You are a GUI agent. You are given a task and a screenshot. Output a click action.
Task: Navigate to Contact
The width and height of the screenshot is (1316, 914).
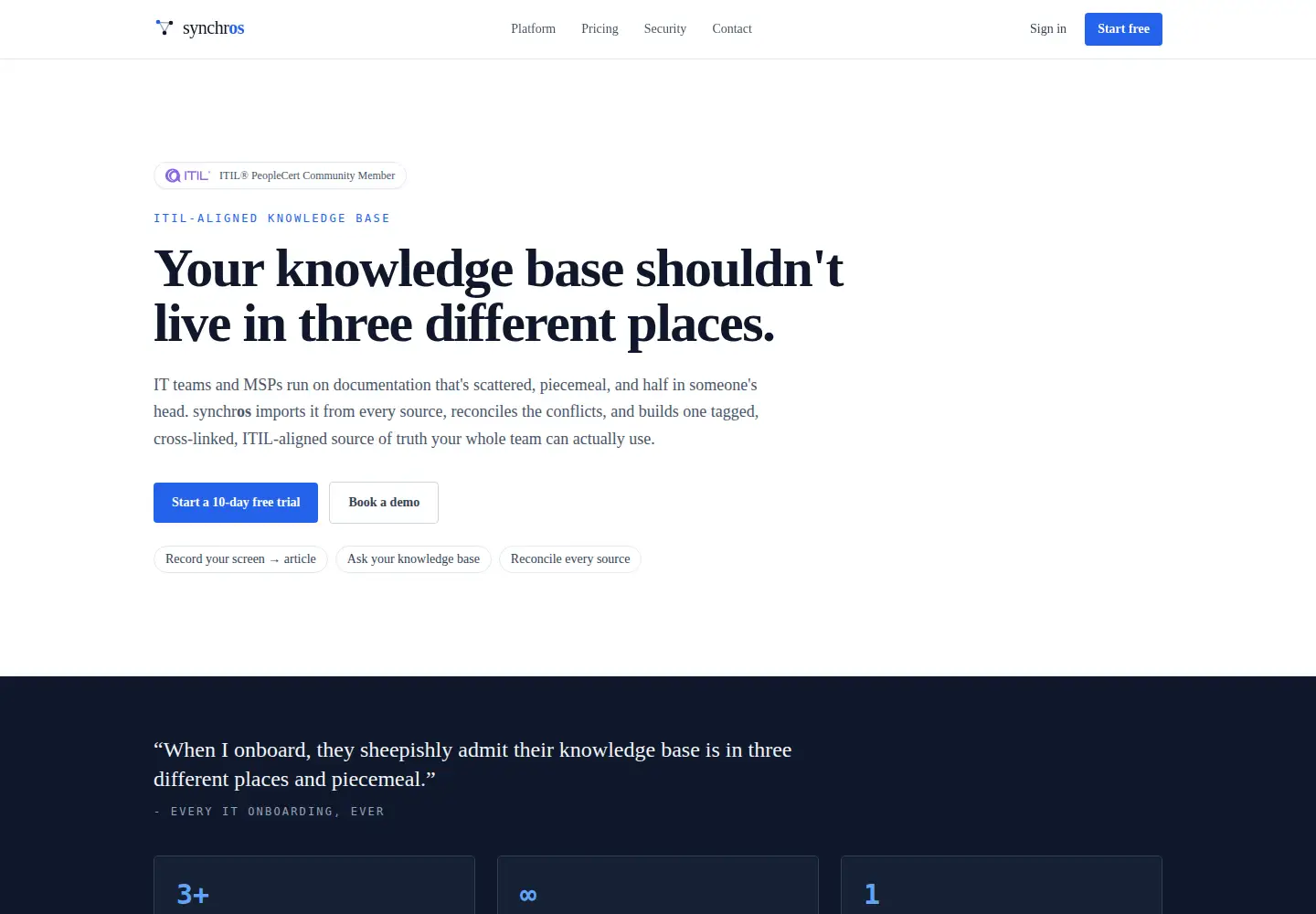coord(732,29)
